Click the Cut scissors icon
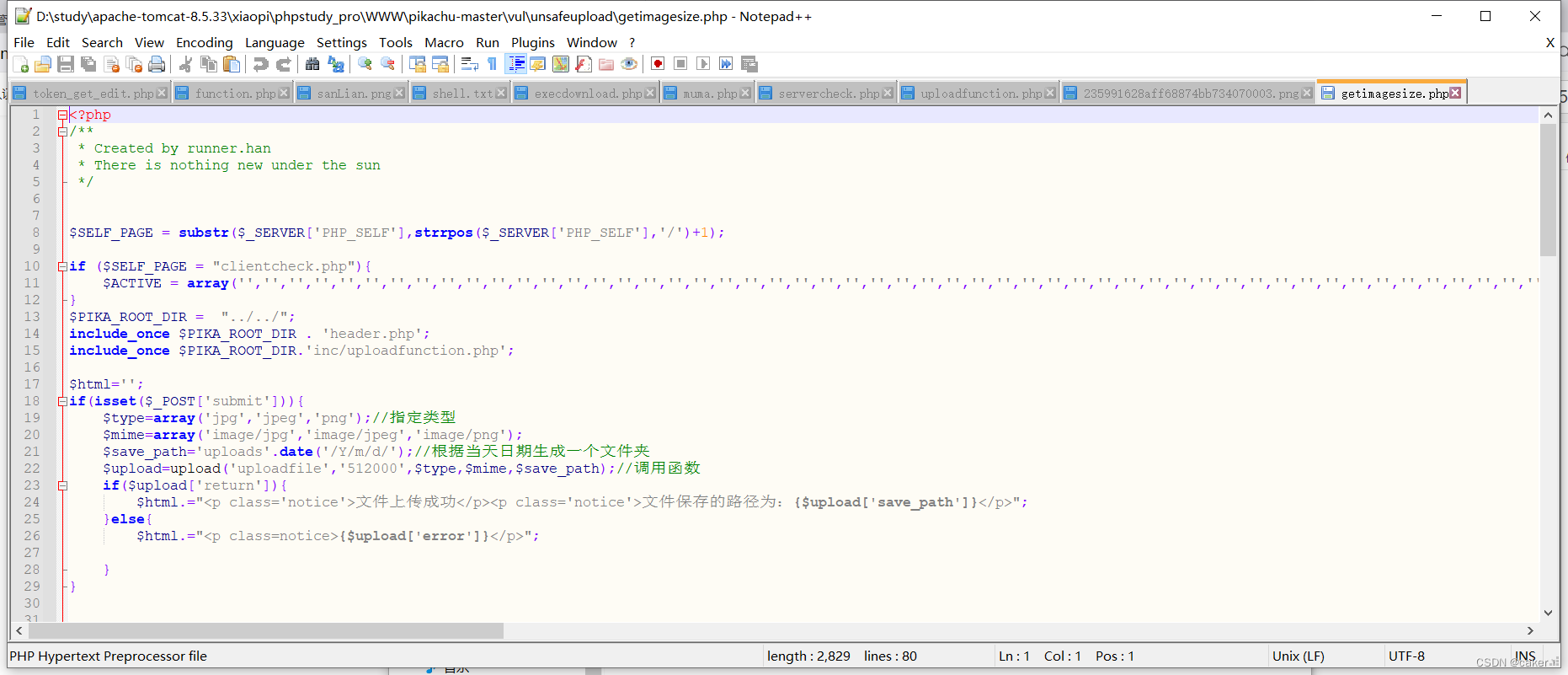Viewport: 1568px width, 675px height. click(x=186, y=64)
